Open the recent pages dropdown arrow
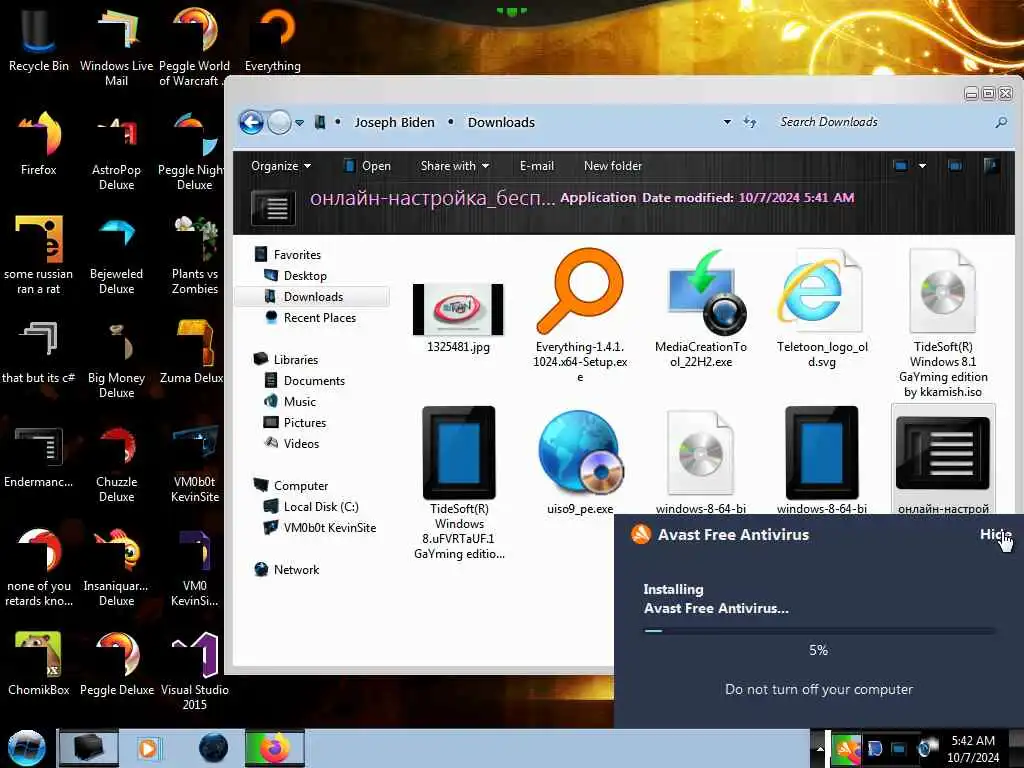Screen dimensions: 1024x768 (x=299, y=123)
